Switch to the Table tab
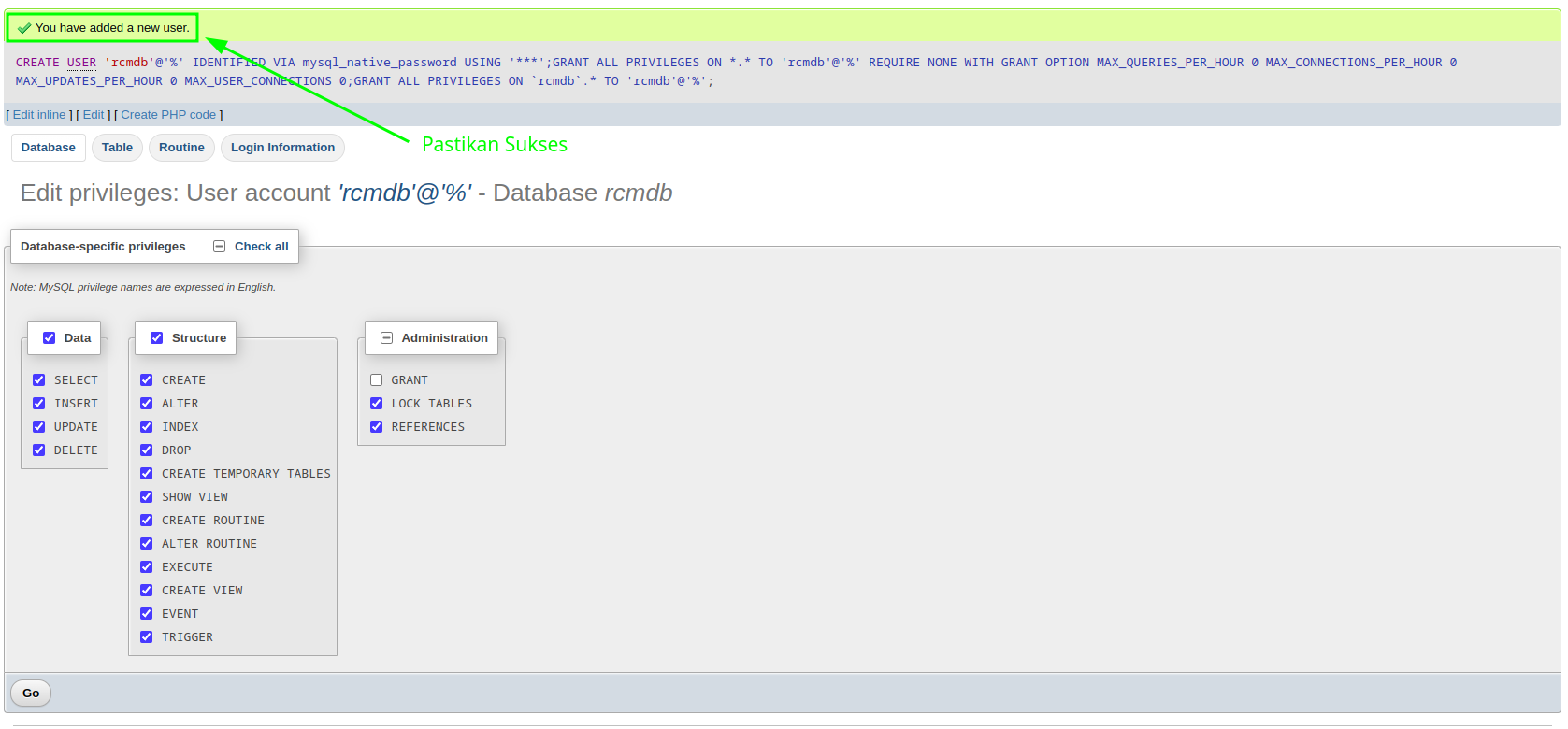This screenshot has width=1568, height=729. click(x=118, y=148)
